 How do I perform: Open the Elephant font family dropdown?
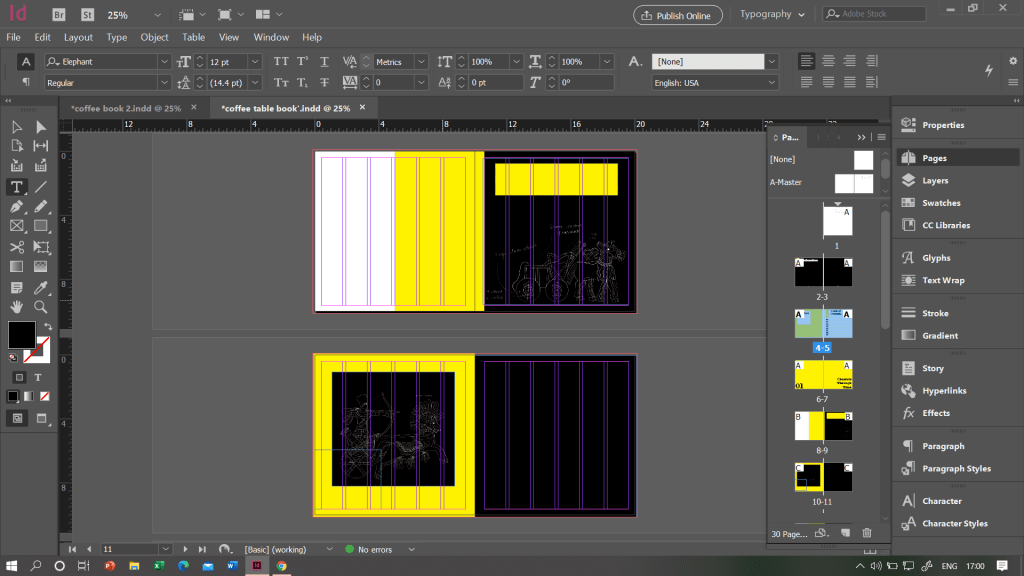tap(164, 62)
